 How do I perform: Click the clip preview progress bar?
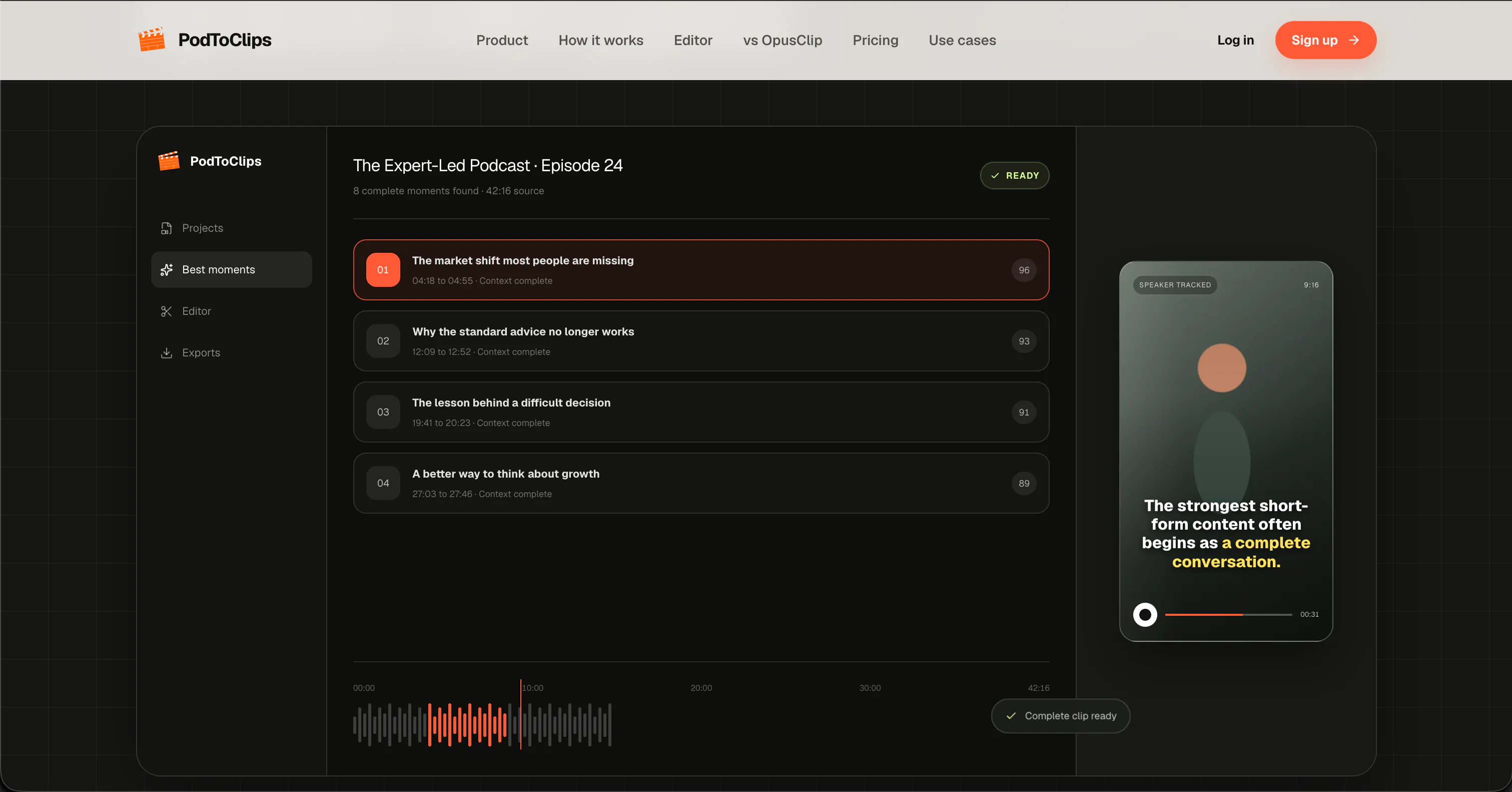(1228, 614)
